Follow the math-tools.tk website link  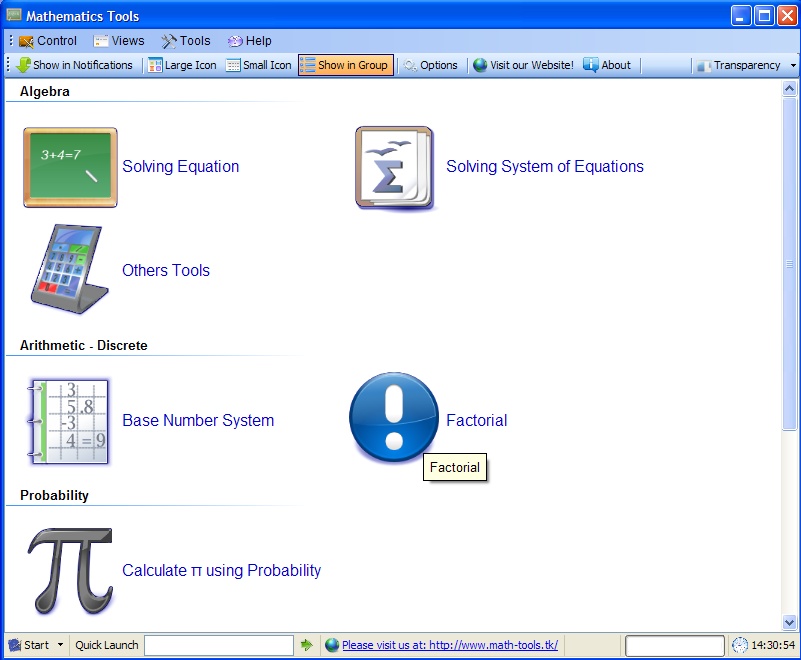pyautogui.click(x=449, y=645)
